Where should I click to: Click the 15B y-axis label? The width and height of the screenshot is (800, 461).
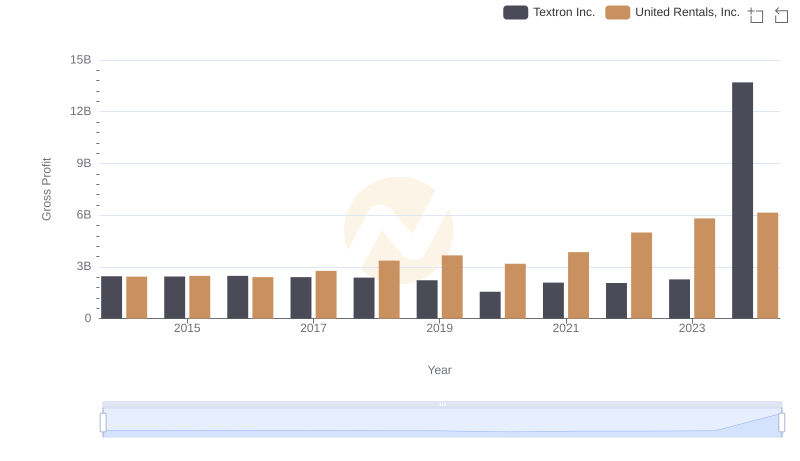[x=81, y=60]
